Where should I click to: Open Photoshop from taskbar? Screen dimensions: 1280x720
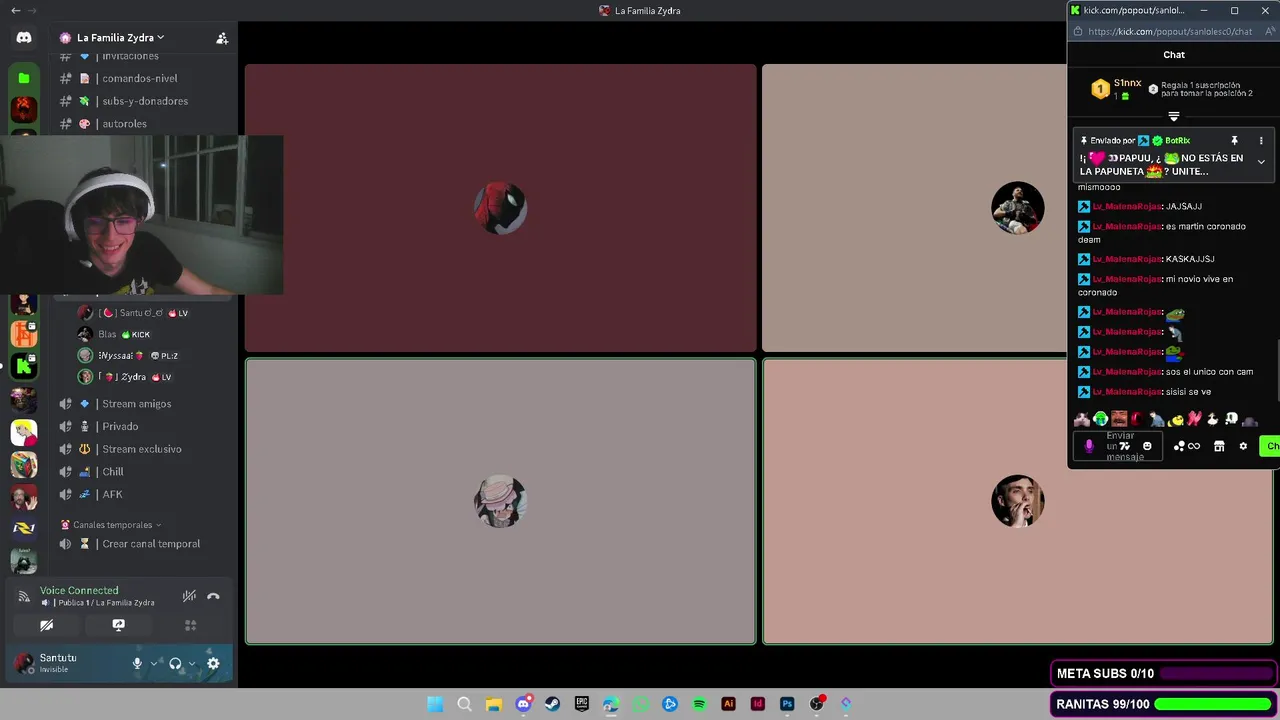[x=787, y=704]
